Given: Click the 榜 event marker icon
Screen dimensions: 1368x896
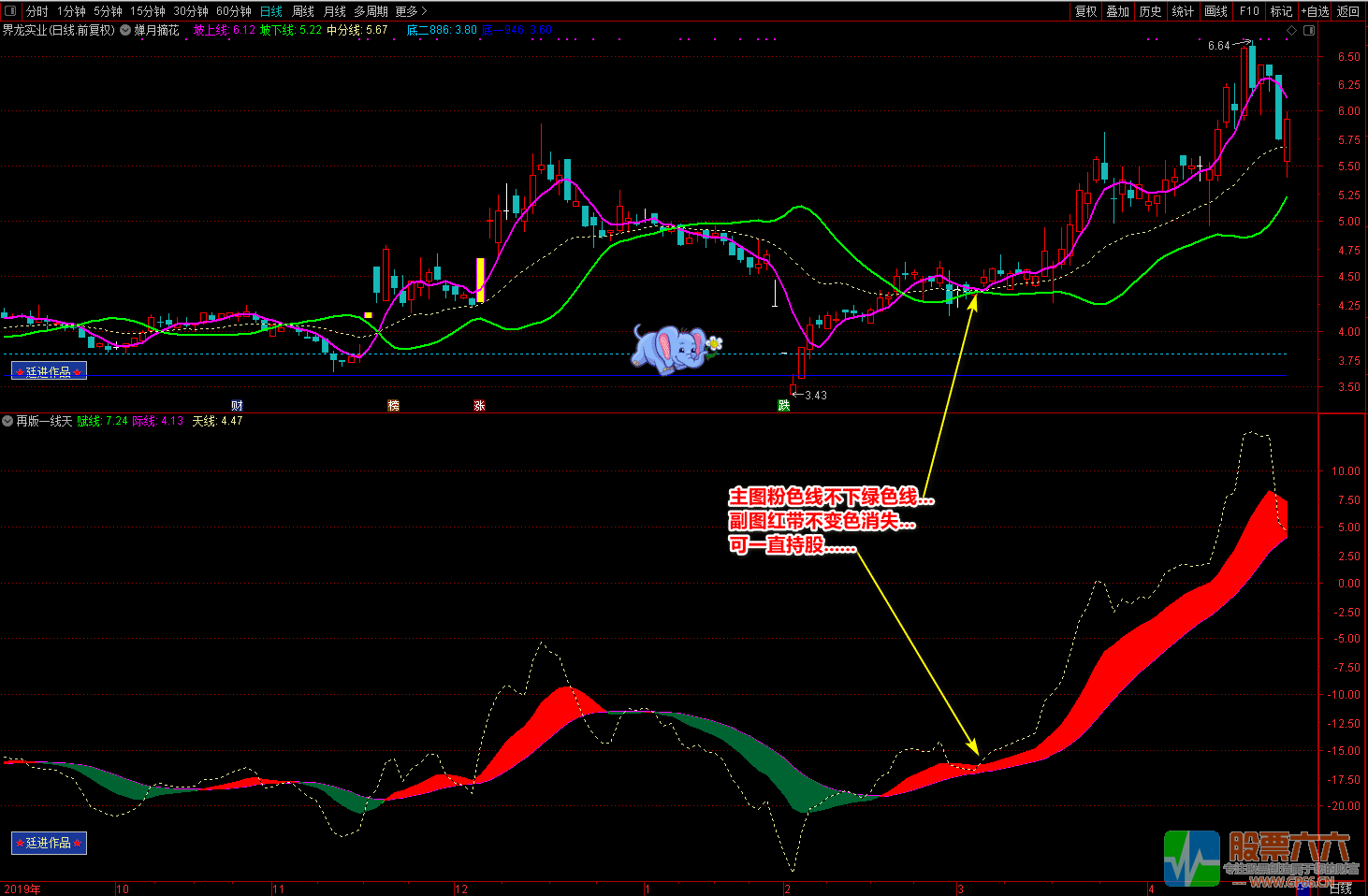Looking at the screenshot, I should coord(393,406).
